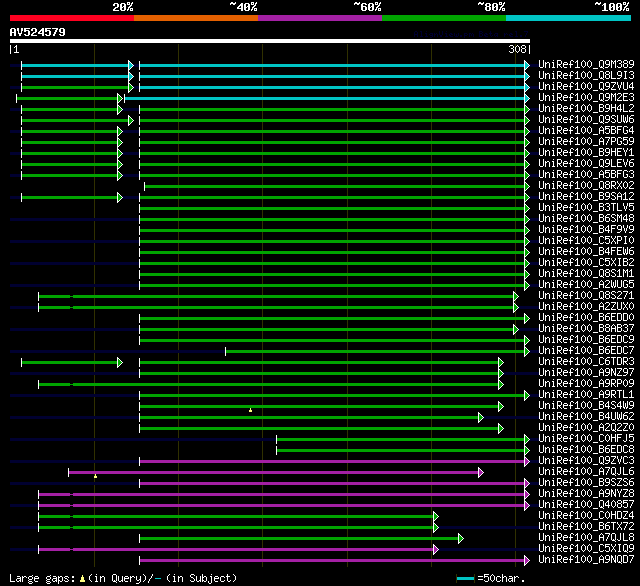The height and width of the screenshot is (586, 640).
Task: Open hit UniRef100_Q9M2E3
Action: pos(586,97)
